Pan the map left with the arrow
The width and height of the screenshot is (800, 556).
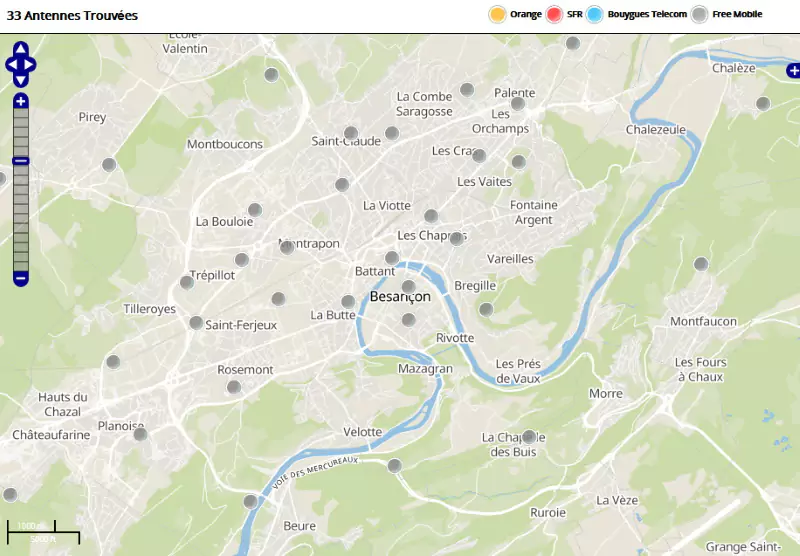tap(10, 65)
